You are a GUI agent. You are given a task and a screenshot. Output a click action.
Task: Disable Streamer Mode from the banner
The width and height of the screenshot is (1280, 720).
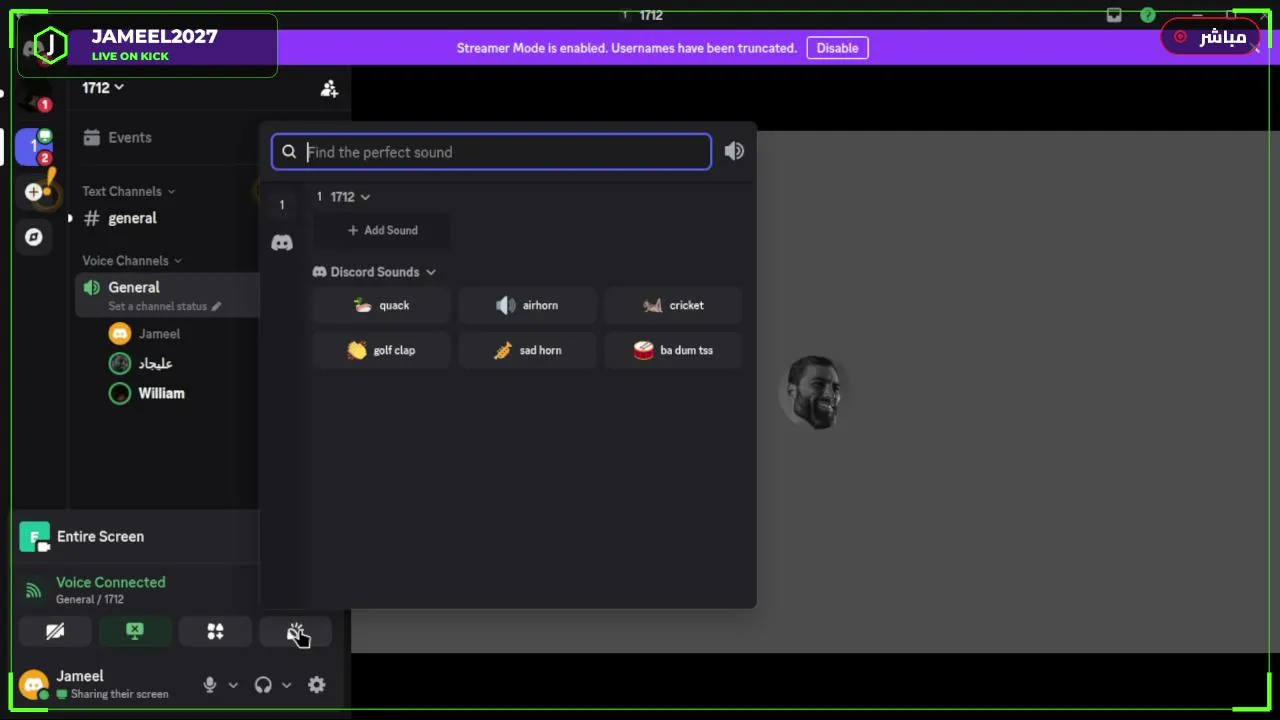(837, 48)
